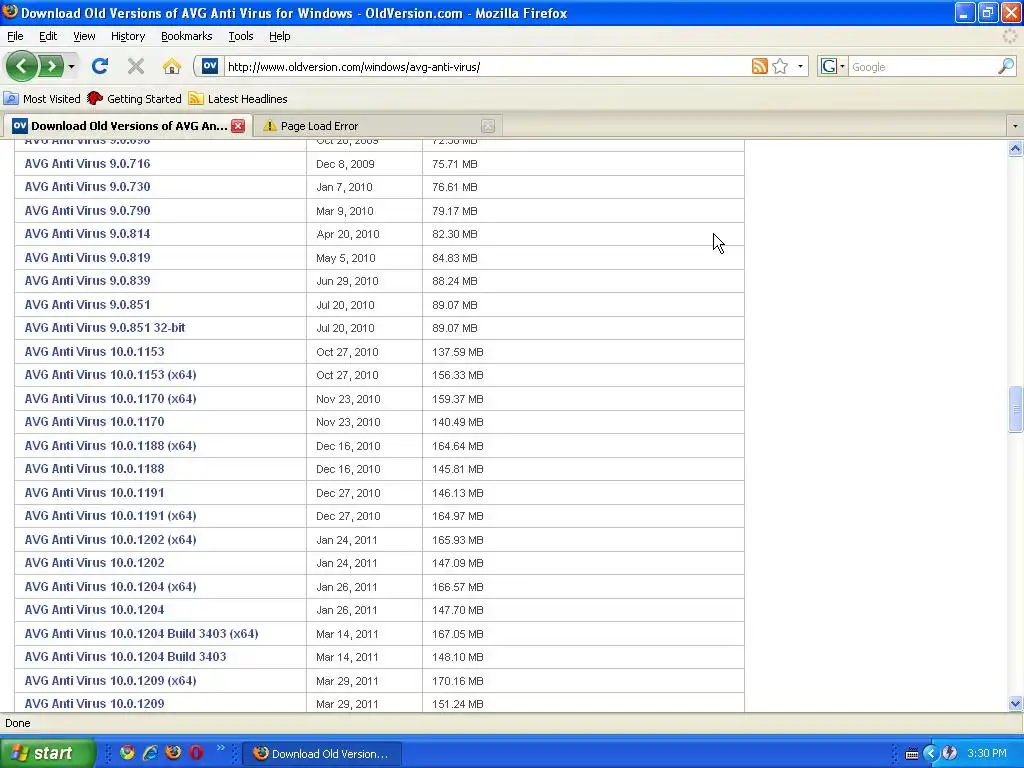Open AVG Anti Virus 10.0.1202 (x64) link
Screen dimensions: 1024x768
(x=110, y=539)
